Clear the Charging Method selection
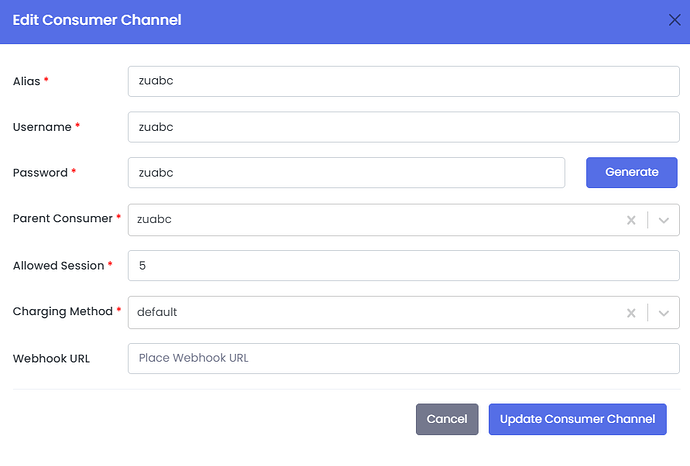This screenshot has height=466, width=690. pyautogui.click(x=631, y=312)
